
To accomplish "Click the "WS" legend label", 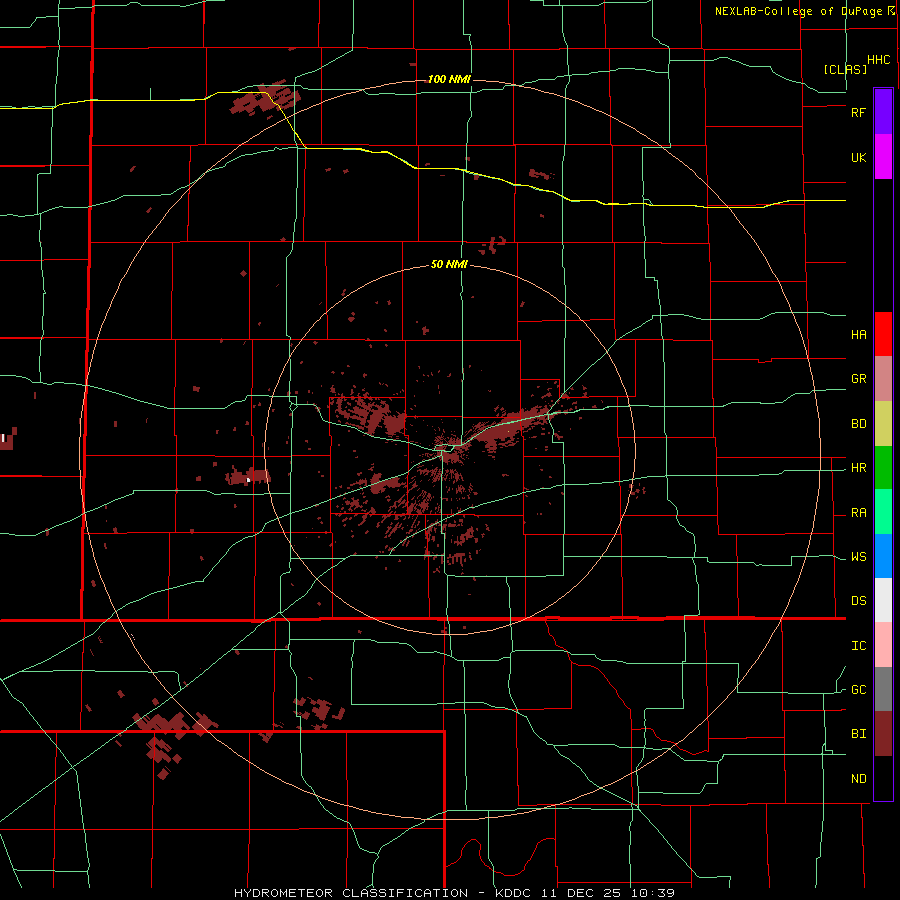I will 858,557.
